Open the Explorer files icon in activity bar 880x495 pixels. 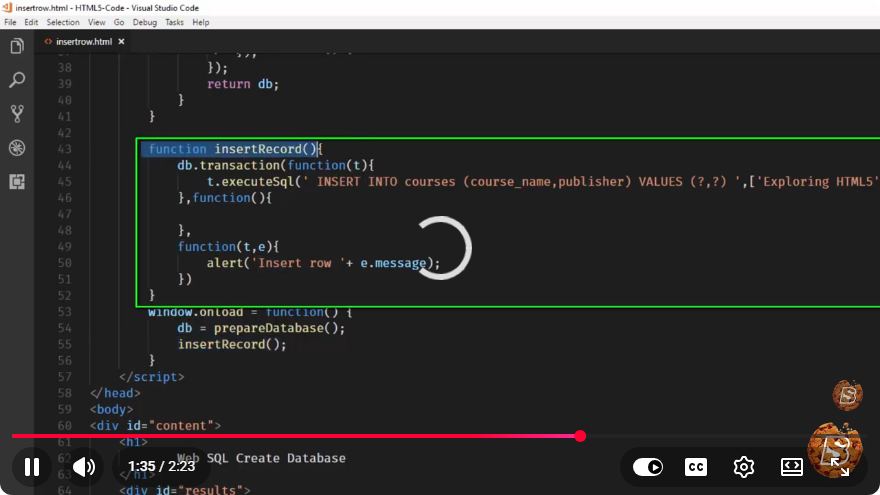17,46
